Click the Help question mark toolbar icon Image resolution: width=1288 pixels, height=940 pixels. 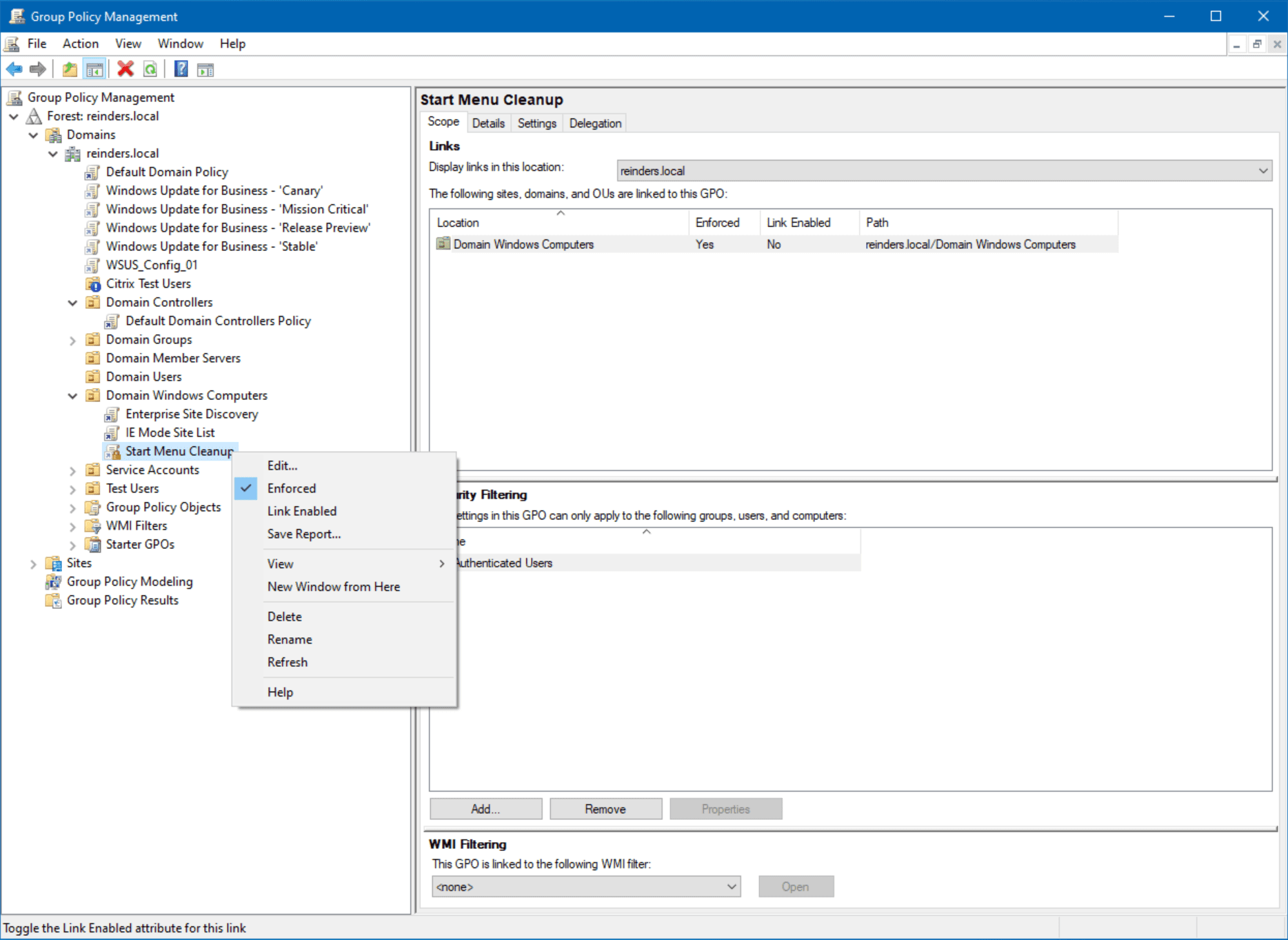pos(180,68)
